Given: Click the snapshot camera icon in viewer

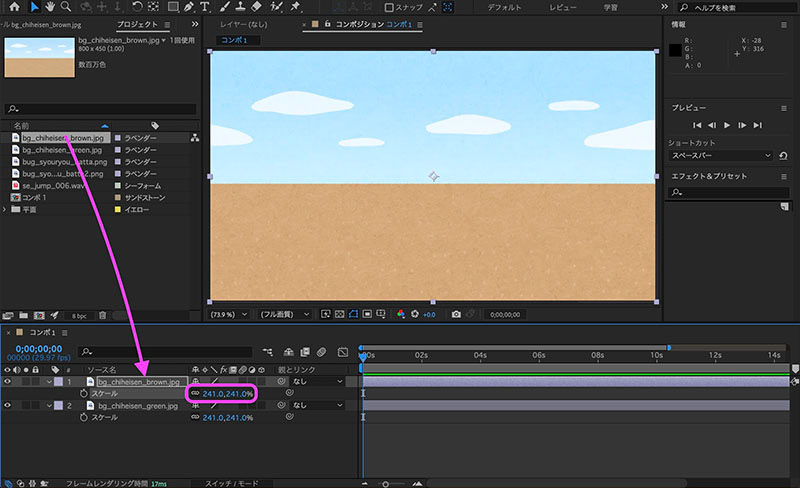Looking at the screenshot, I should (x=456, y=314).
